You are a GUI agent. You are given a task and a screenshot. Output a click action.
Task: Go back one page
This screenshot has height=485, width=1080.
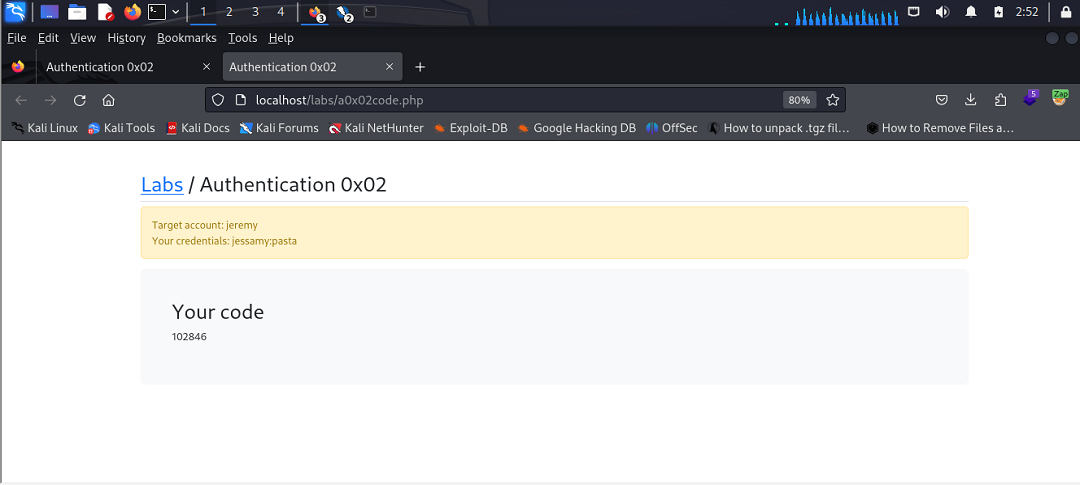pyautogui.click(x=21, y=100)
